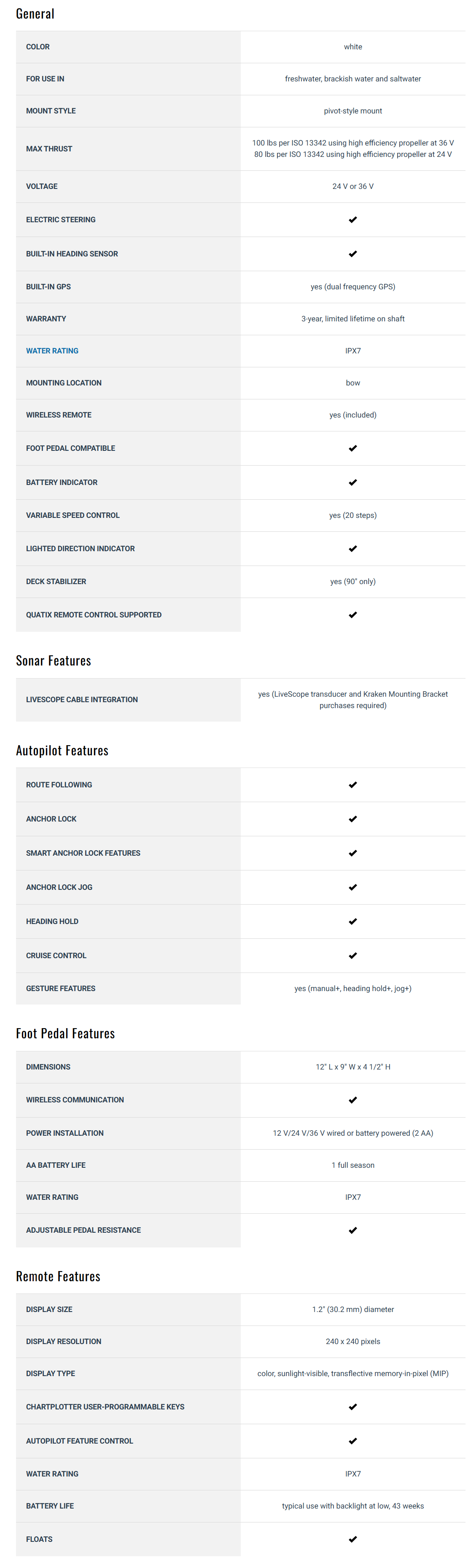Click the Floats checkmark icon
Viewport: 471px width, 1568px height.
coord(353,1539)
